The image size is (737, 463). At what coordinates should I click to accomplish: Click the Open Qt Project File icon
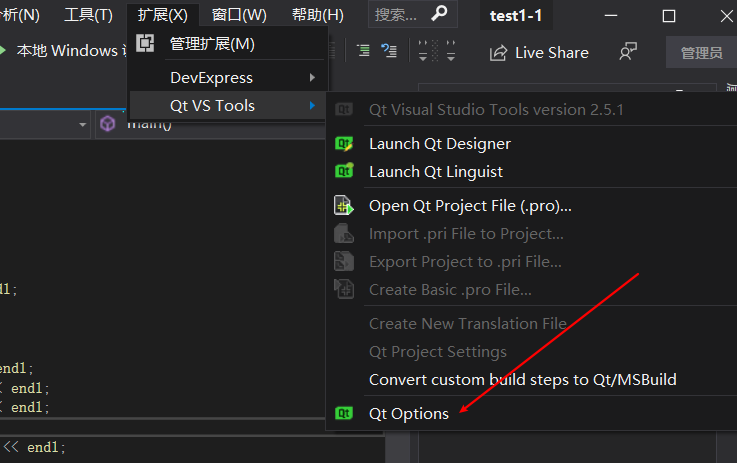344,205
